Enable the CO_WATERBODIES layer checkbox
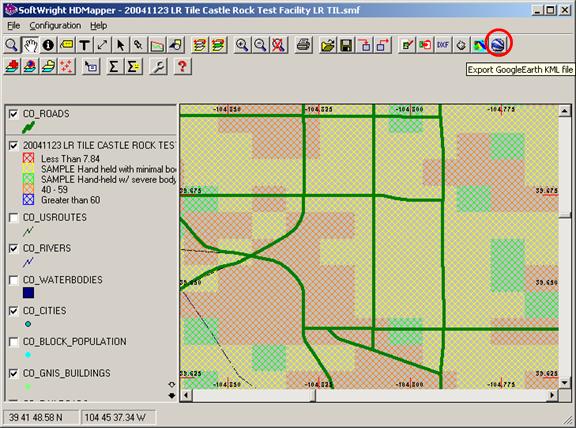576x428 pixels. [13, 280]
